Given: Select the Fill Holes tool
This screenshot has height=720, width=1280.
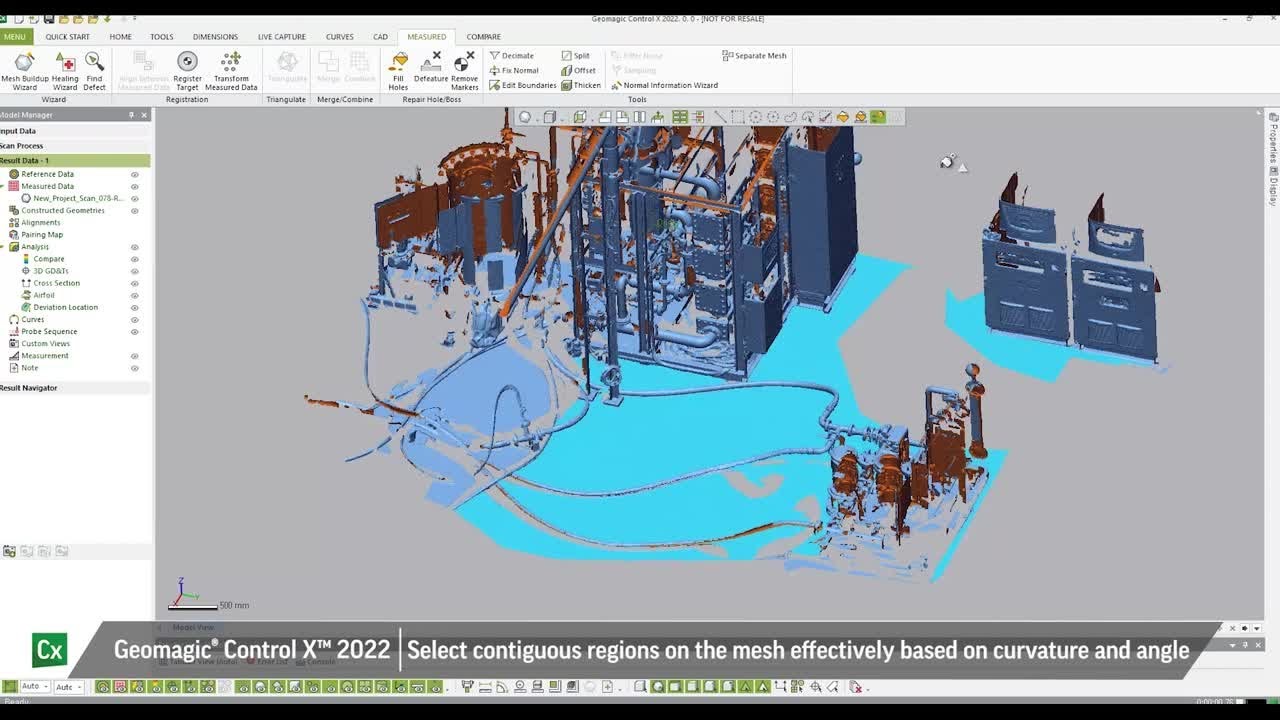Looking at the screenshot, I should pyautogui.click(x=398, y=71).
